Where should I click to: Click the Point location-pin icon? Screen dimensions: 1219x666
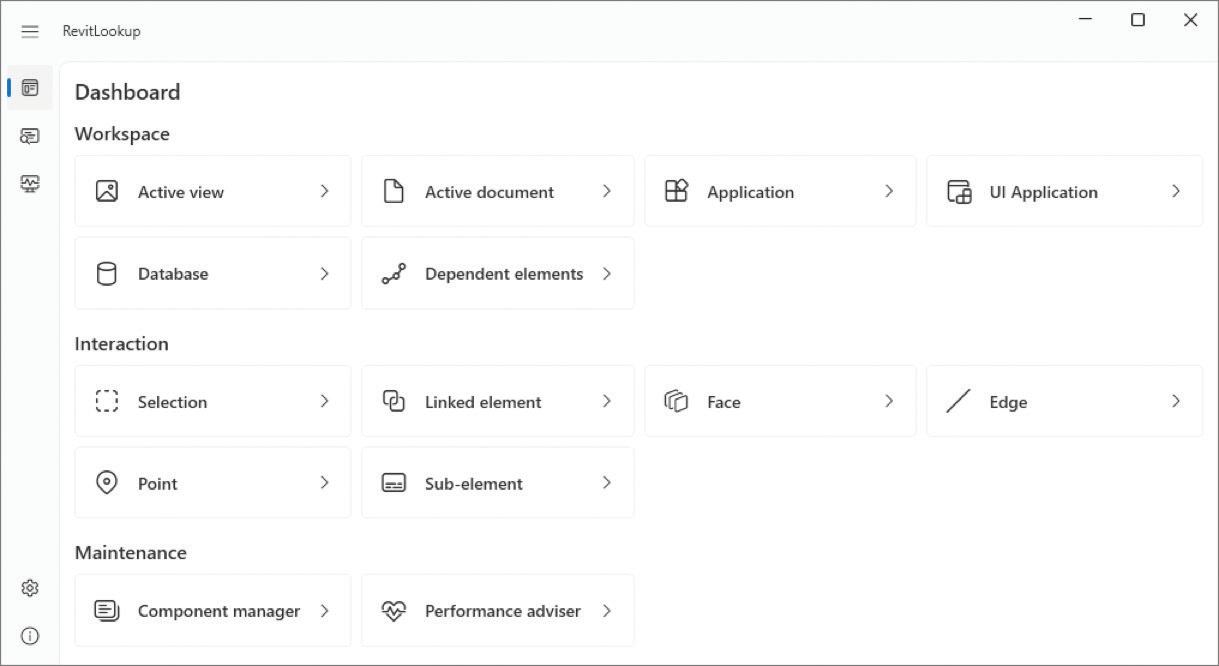(x=107, y=483)
